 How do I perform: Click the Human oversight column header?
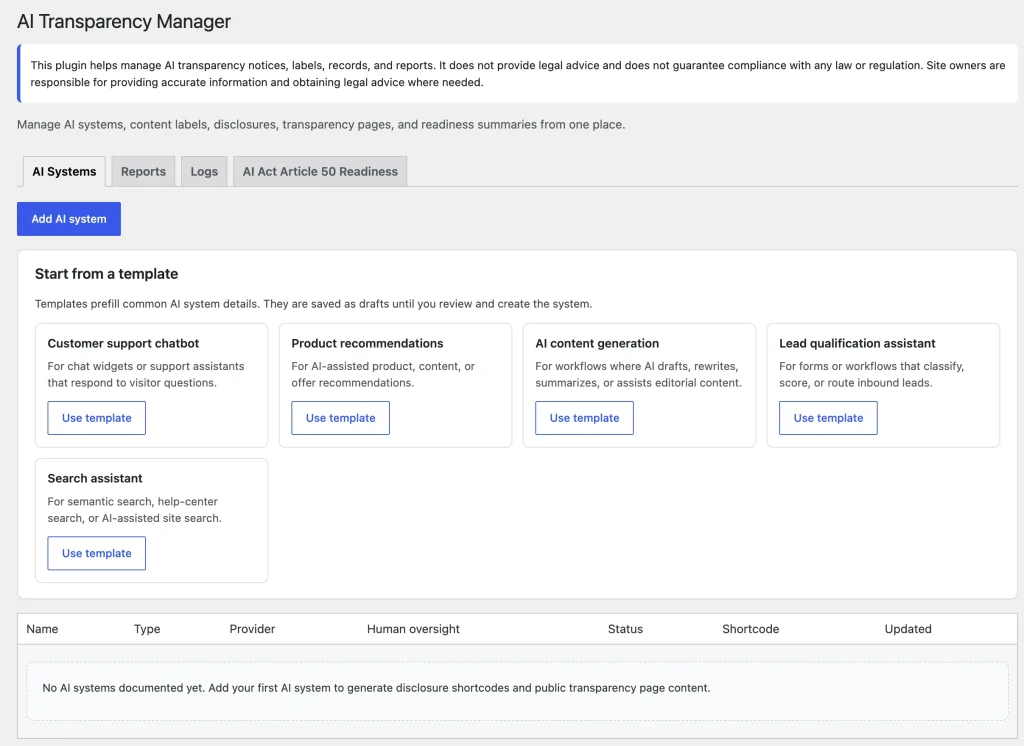pos(413,629)
